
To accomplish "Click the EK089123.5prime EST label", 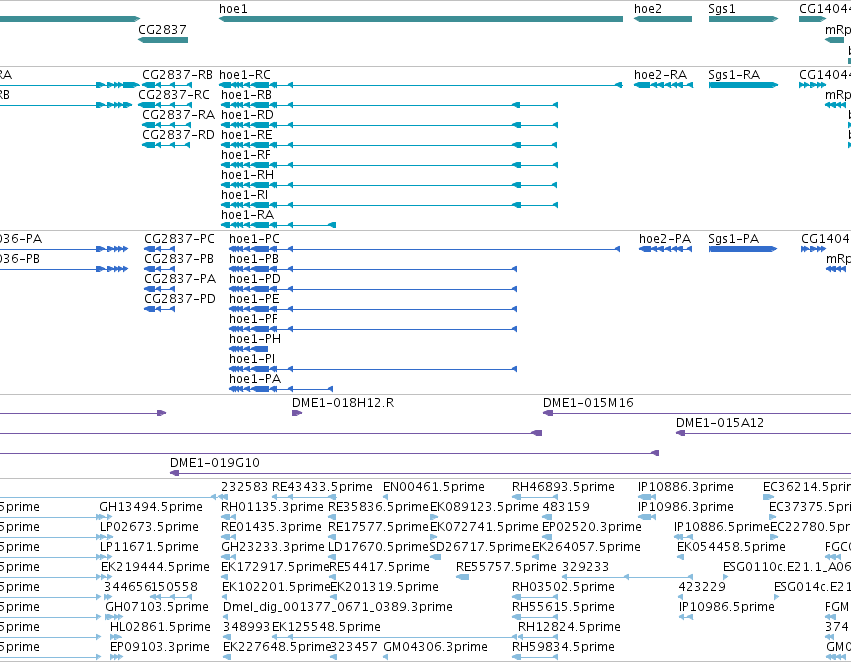I will pyautogui.click(x=484, y=507).
